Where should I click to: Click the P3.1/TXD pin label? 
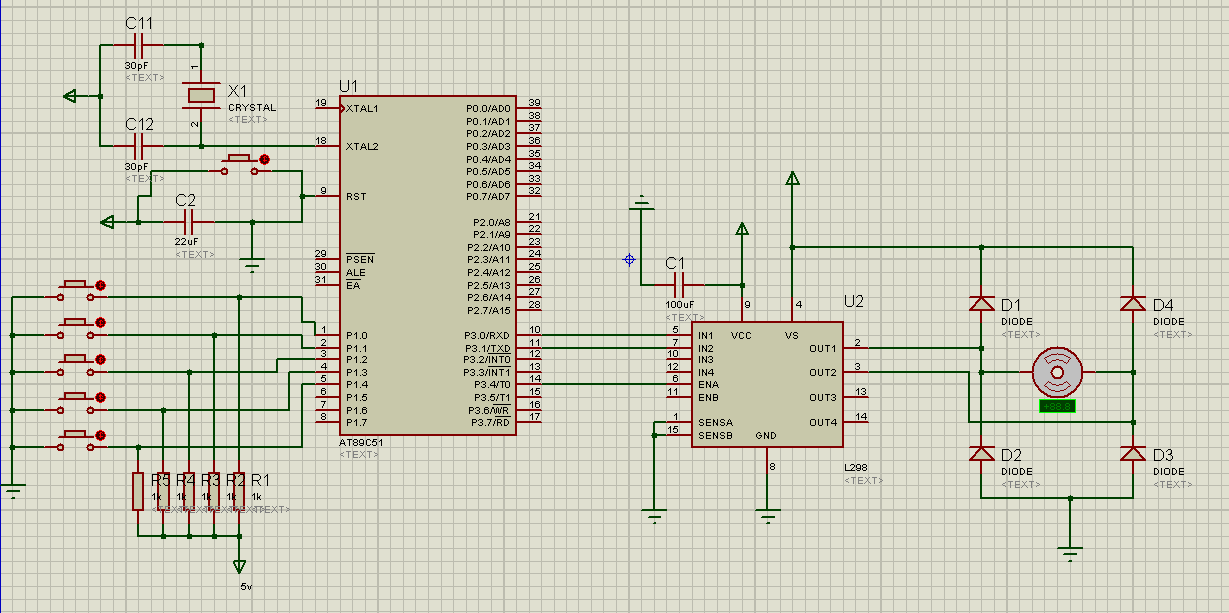(x=489, y=348)
